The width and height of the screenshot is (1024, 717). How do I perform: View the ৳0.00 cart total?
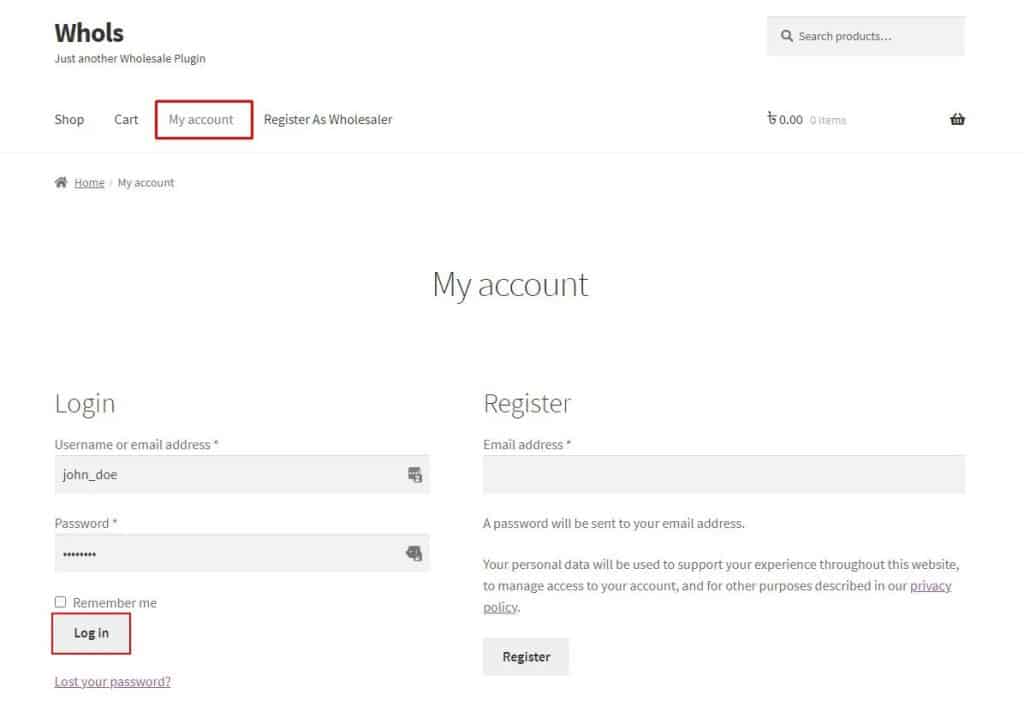tap(785, 120)
